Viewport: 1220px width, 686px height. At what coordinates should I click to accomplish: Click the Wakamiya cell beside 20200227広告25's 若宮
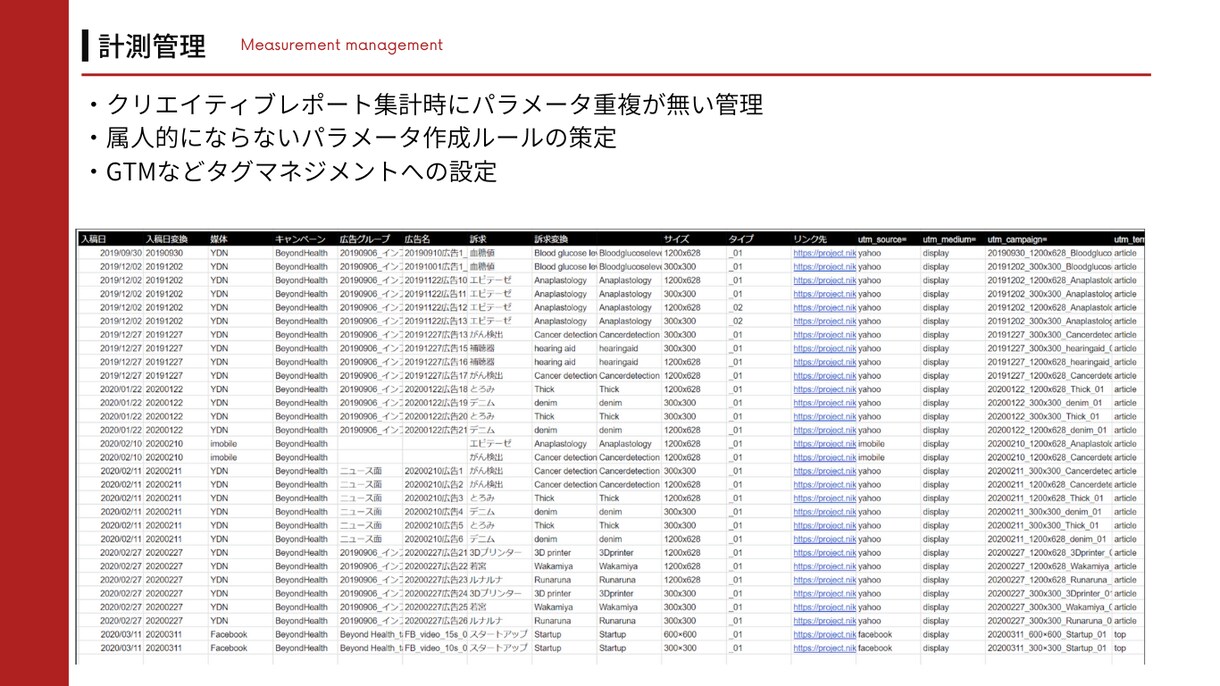pos(554,607)
